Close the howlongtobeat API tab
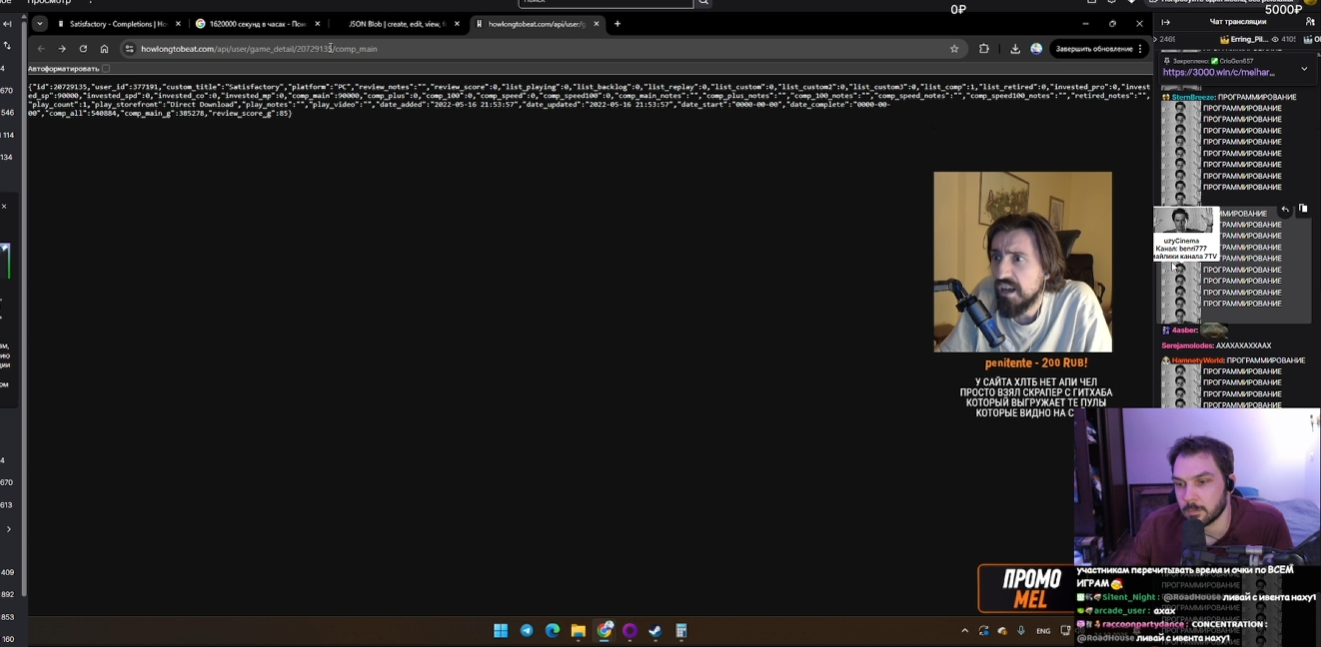The width and height of the screenshot is (1321, 647). click(598, 23)
